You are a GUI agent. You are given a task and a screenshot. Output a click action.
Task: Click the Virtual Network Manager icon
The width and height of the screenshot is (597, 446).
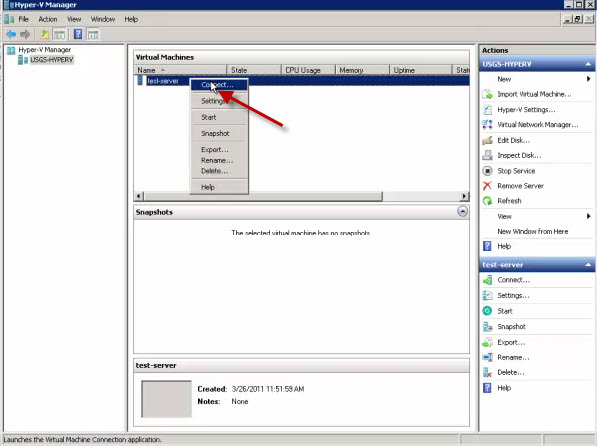[487, 125]
